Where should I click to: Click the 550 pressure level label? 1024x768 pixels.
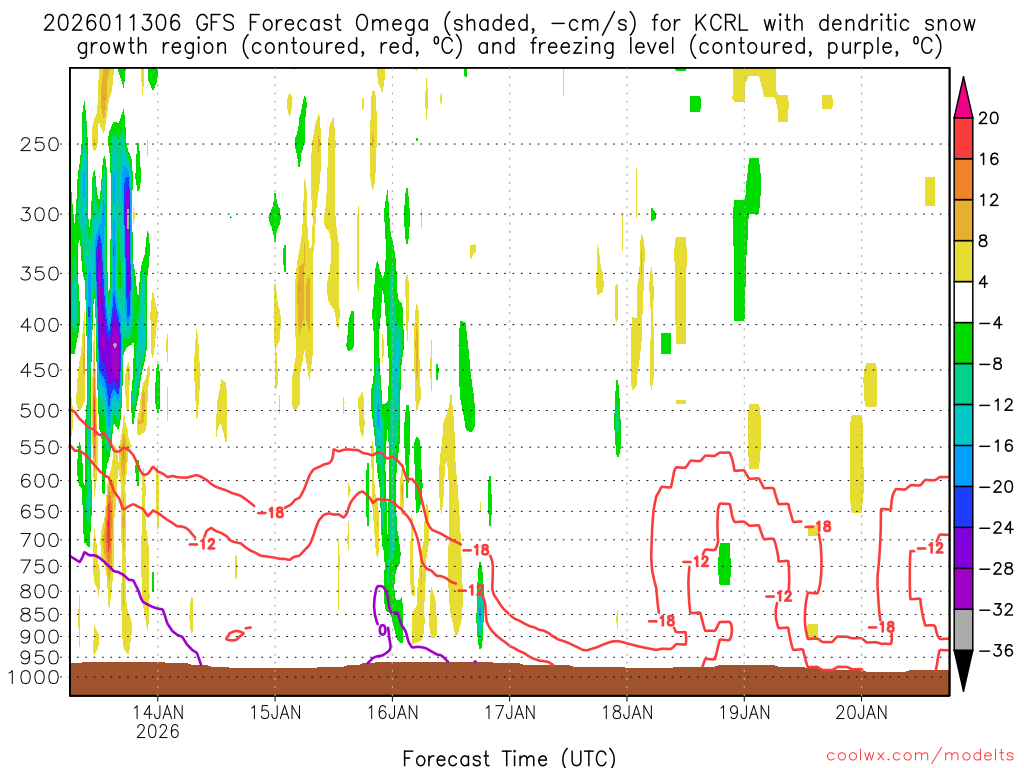40,447
